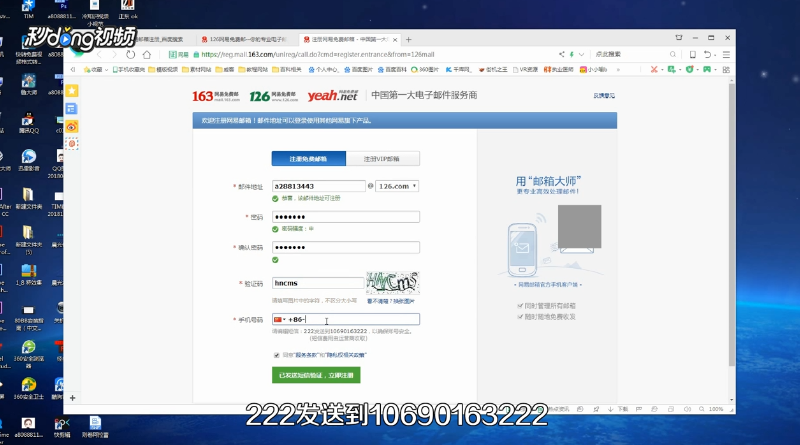Switch to 126网易免费邮 browser tab
This screenshot has width=800, height=445.
pos(245,39)
